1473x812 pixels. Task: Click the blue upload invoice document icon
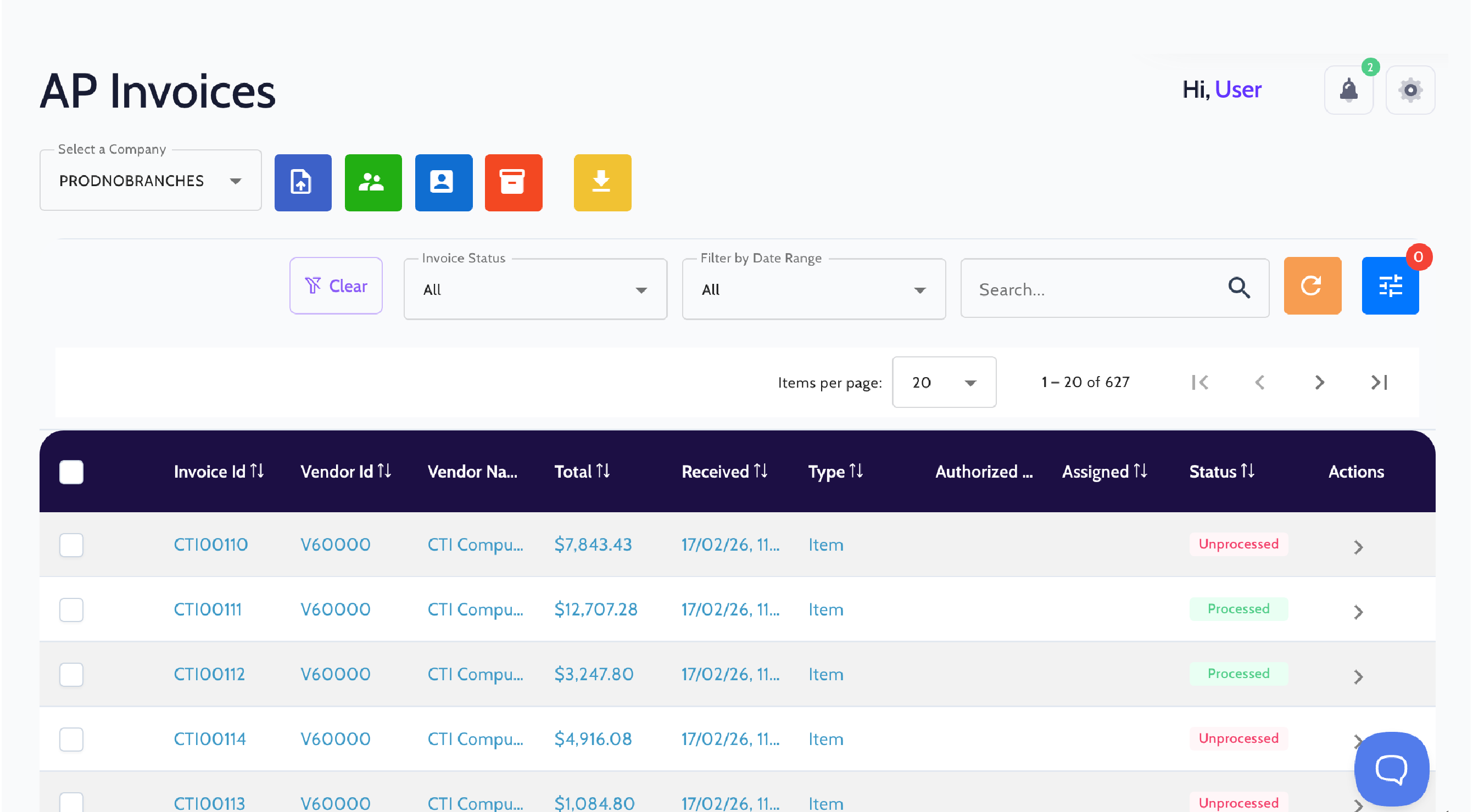[303, 182]
